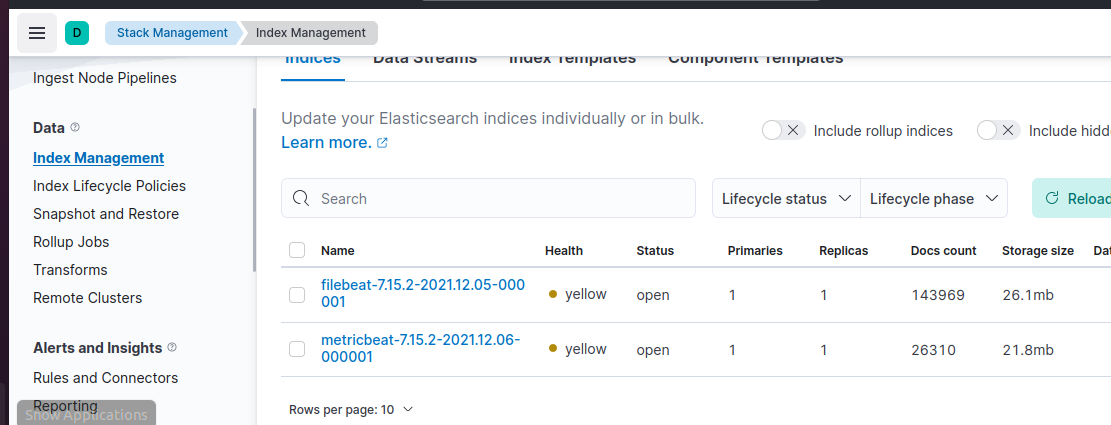Viewport: 1111px width, 425px height.
Task: Open Rules and Connectors in sidebar
Action: (x=106, y=378)
